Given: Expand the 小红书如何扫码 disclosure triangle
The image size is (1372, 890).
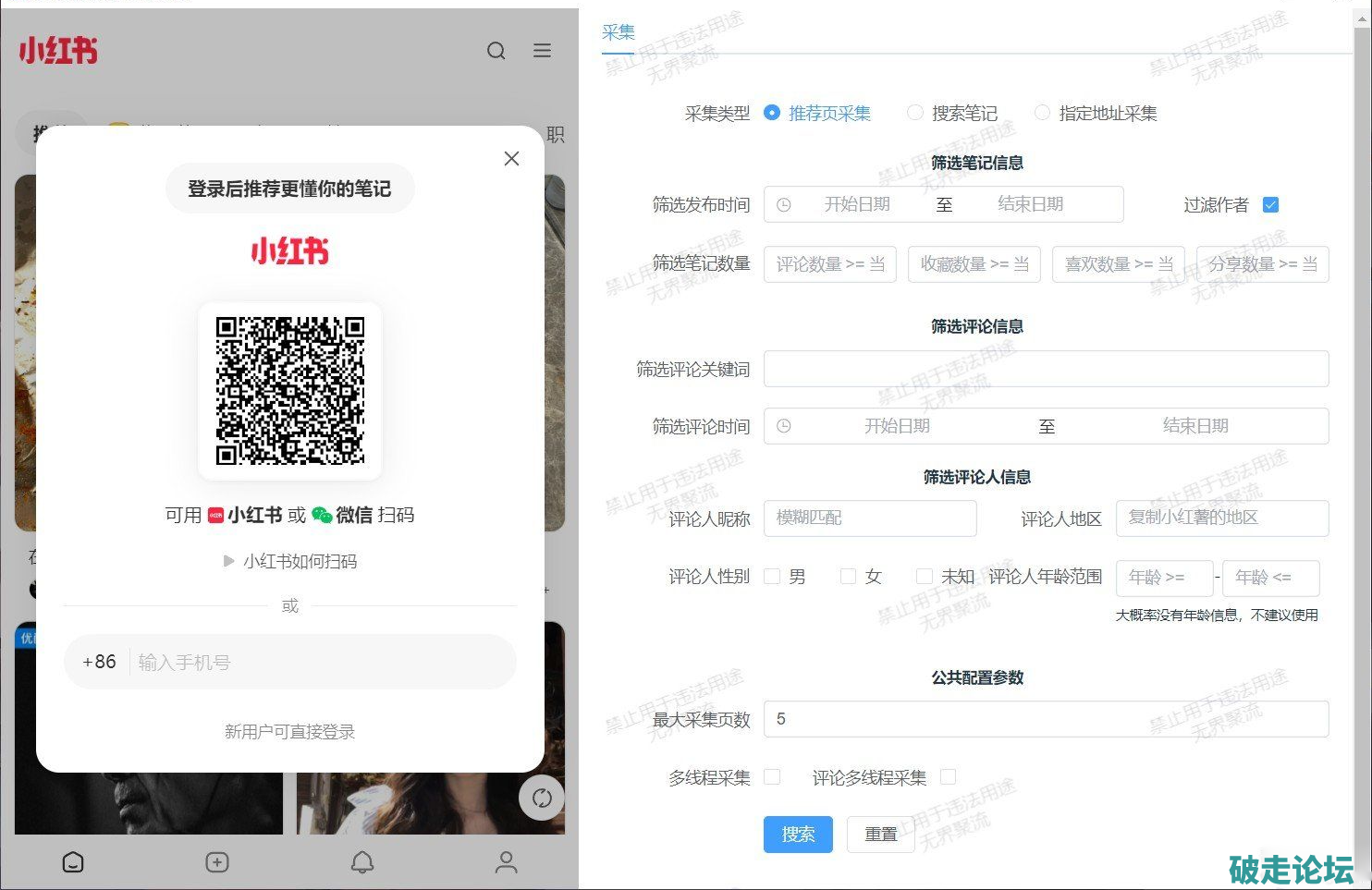Looking at the screenshot, I should 228,561.
